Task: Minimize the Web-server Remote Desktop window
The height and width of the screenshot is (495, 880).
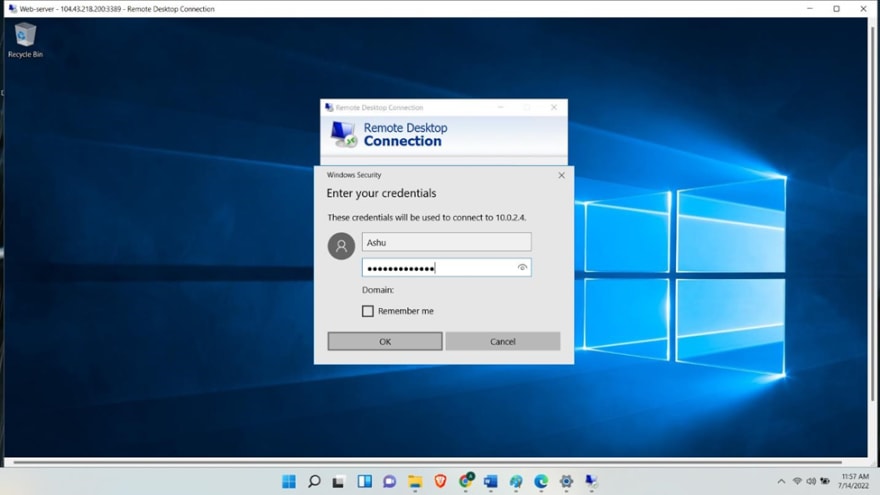Action: [810, 8]
